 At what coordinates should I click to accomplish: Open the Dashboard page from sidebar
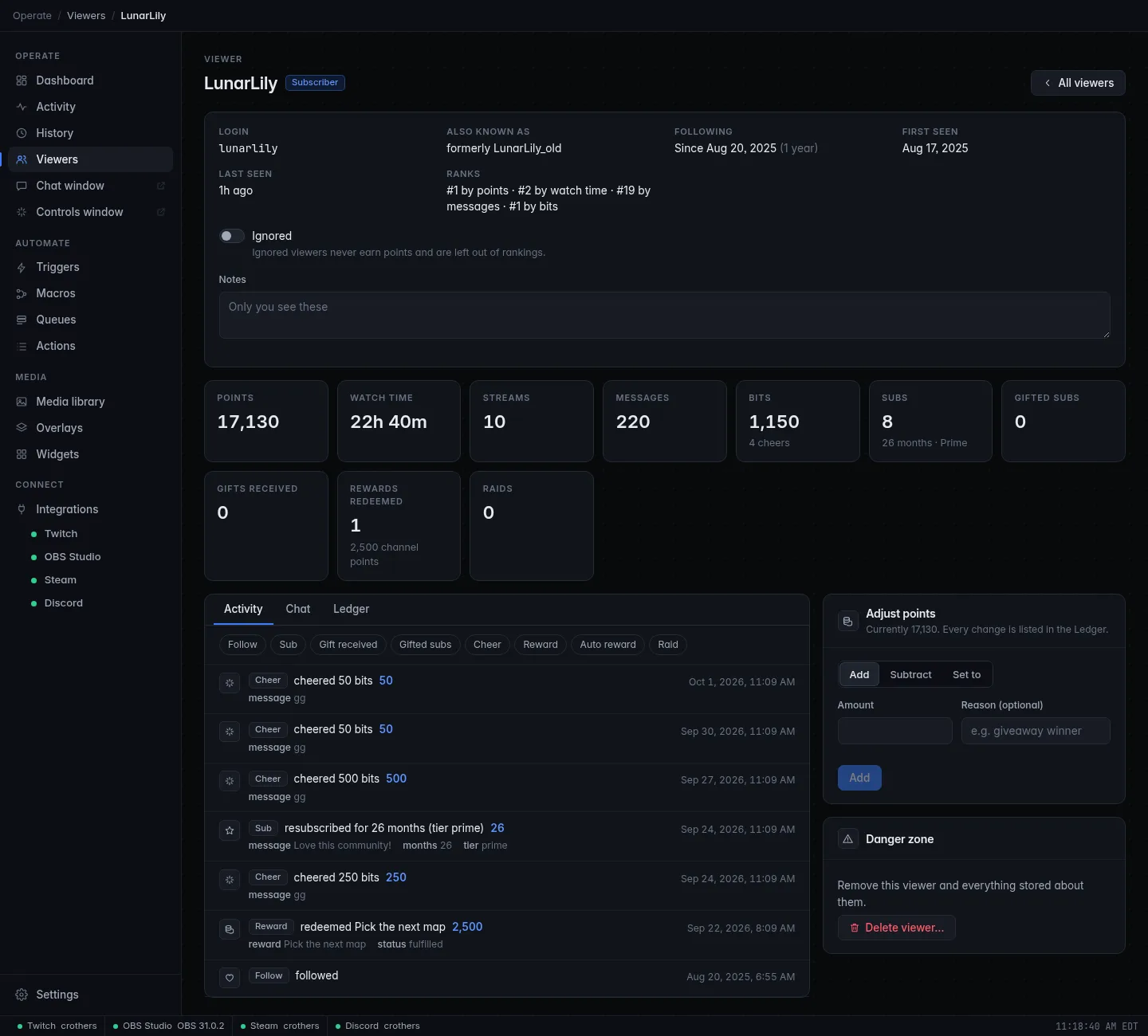(x=90, y=80)
